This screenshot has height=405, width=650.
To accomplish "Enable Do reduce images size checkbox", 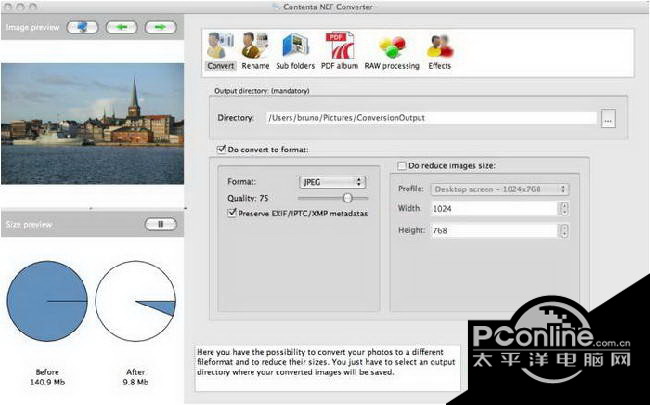I will pos(402,166).
